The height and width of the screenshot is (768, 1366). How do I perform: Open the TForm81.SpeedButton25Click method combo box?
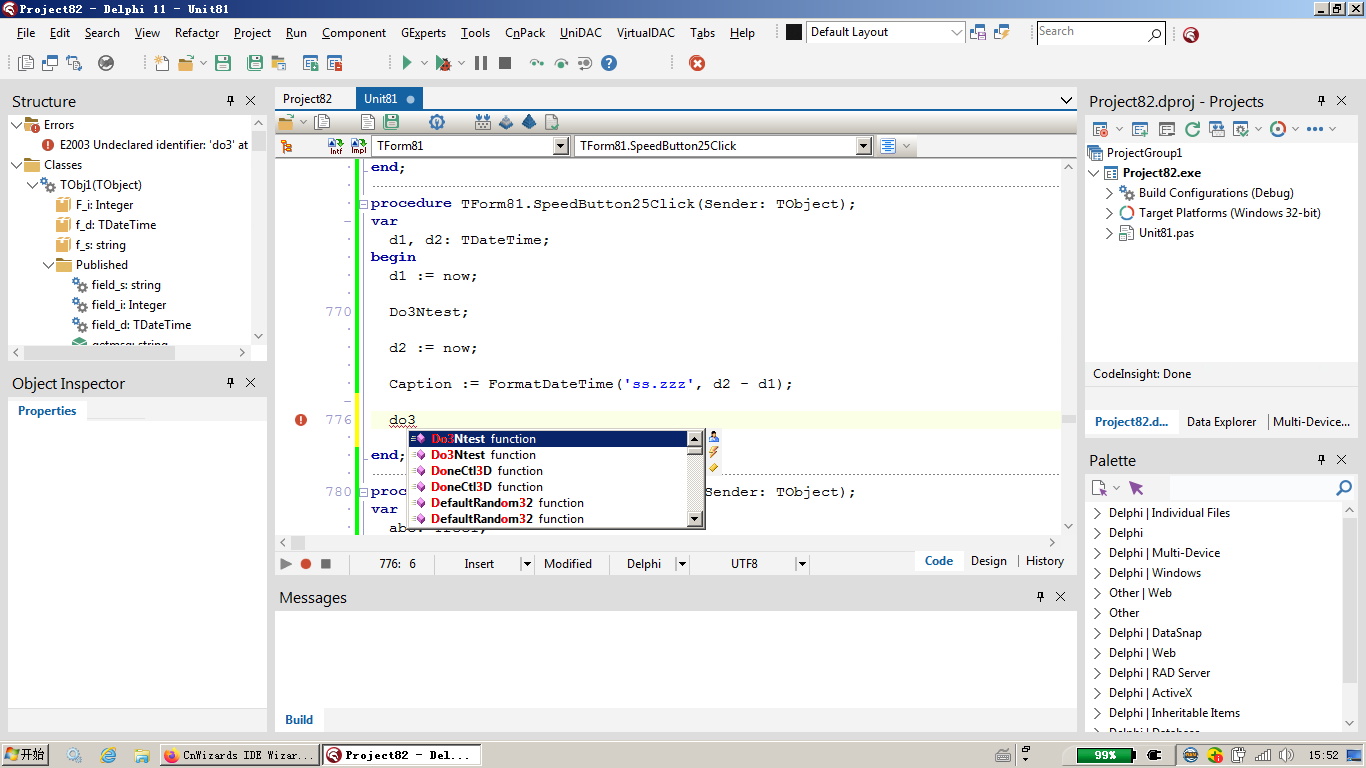point(864,146)
